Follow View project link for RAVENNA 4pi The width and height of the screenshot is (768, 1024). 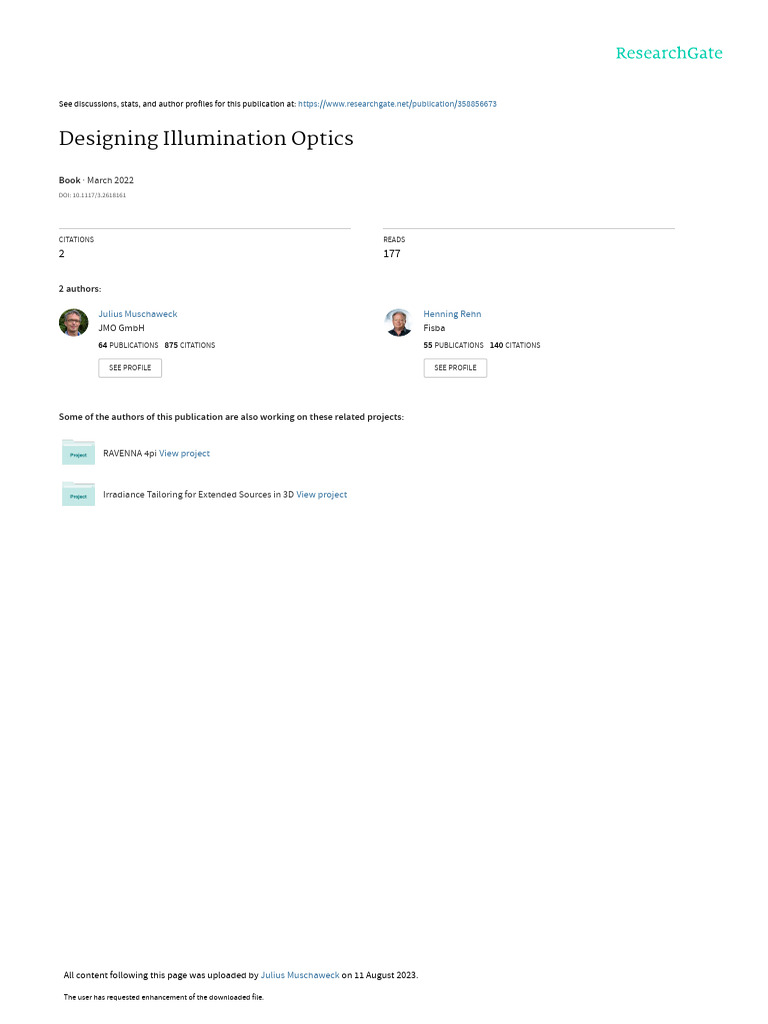click(x=184, y=453)
